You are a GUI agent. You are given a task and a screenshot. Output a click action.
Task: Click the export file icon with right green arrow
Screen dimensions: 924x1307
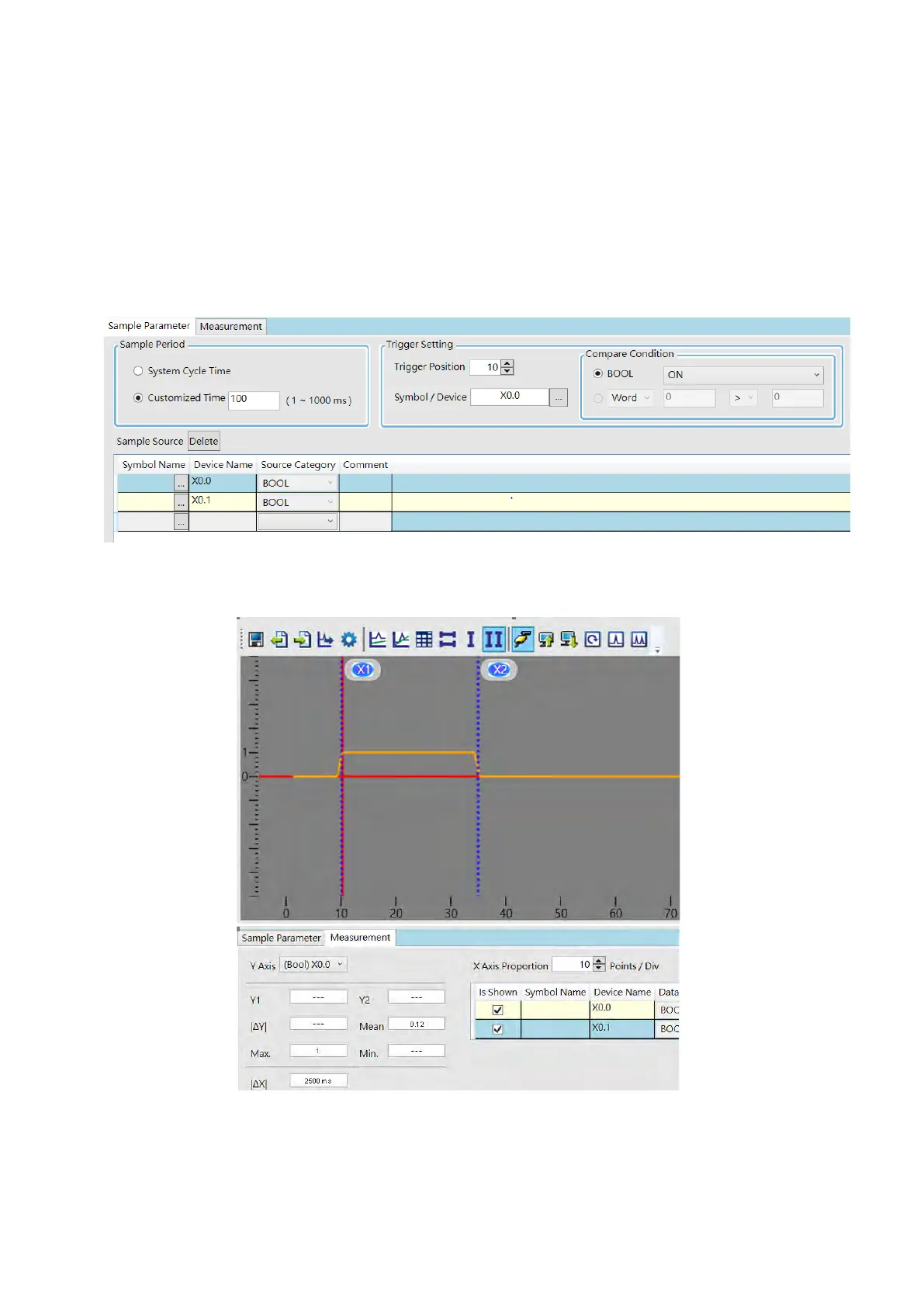[303, 640]
